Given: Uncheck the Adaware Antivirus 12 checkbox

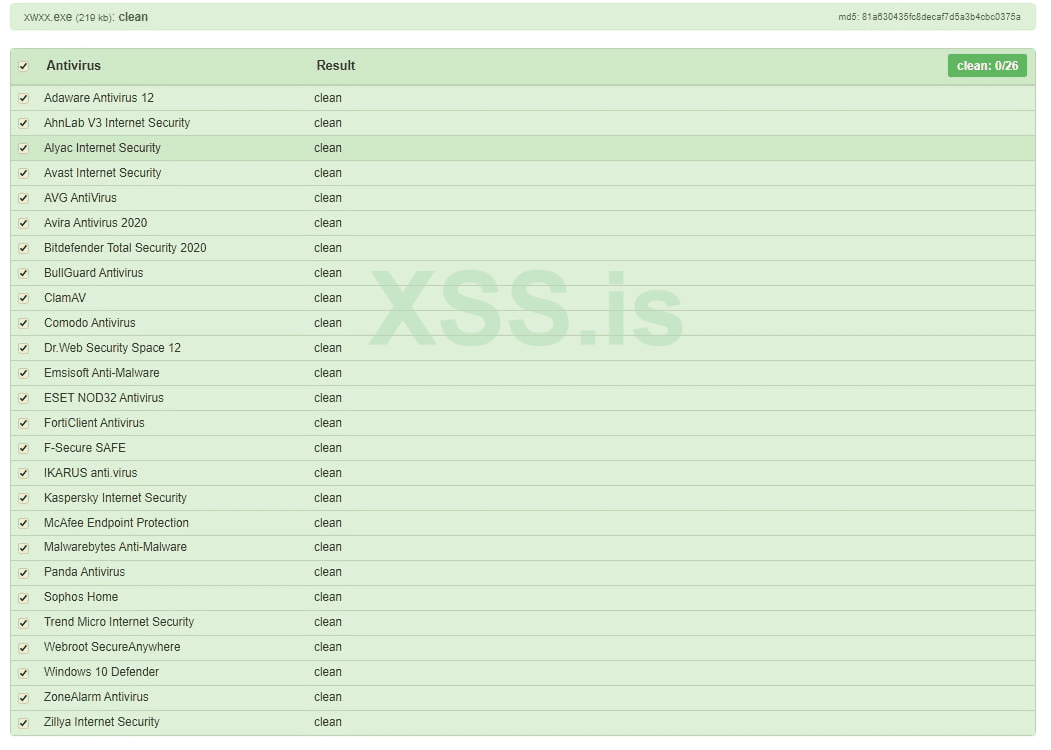Looking at the screenshot, I should pyautogui.click(x=23, y=98).
